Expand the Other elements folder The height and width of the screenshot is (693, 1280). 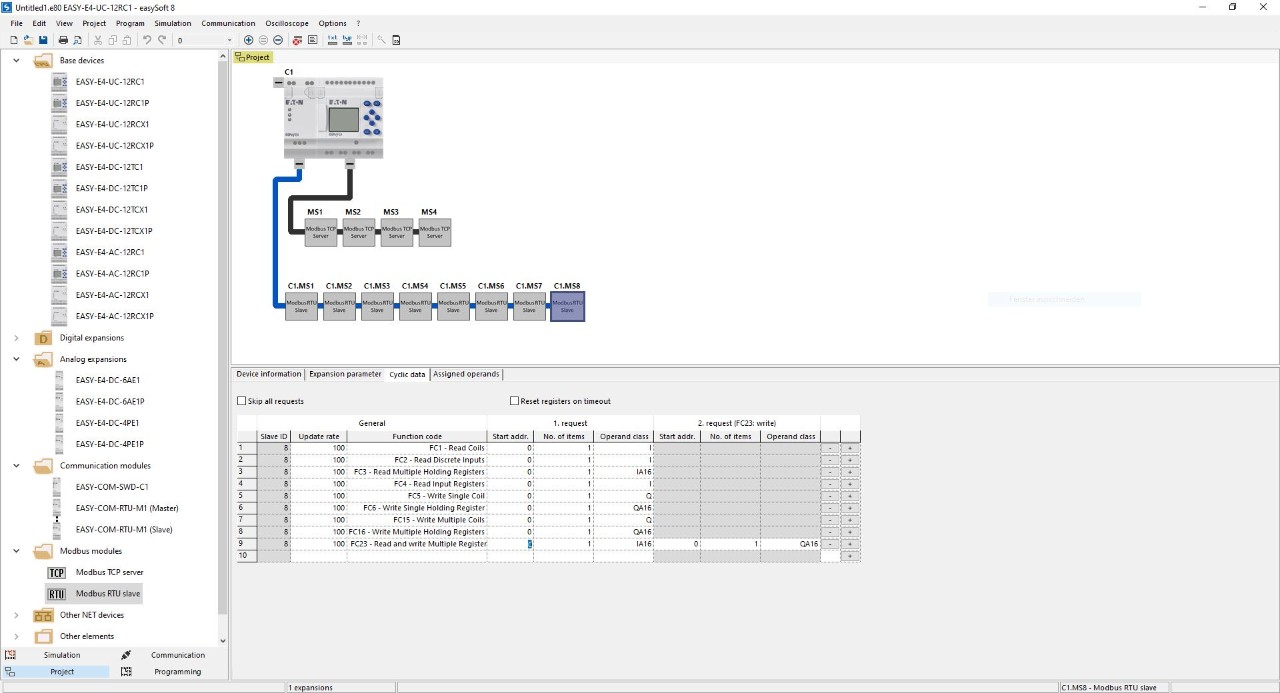click(16, 636)
